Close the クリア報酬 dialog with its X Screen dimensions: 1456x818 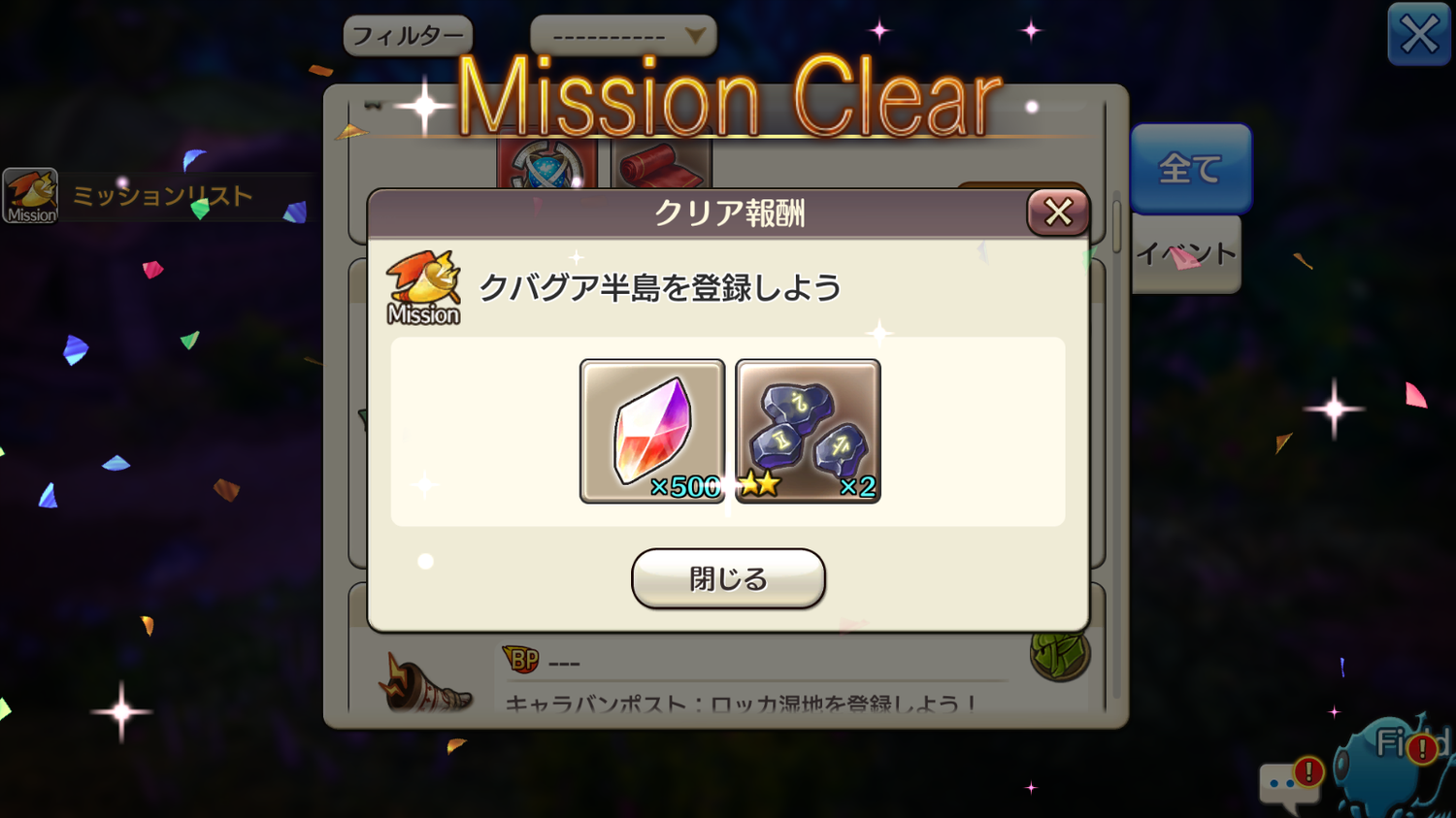click(1058, 212)
